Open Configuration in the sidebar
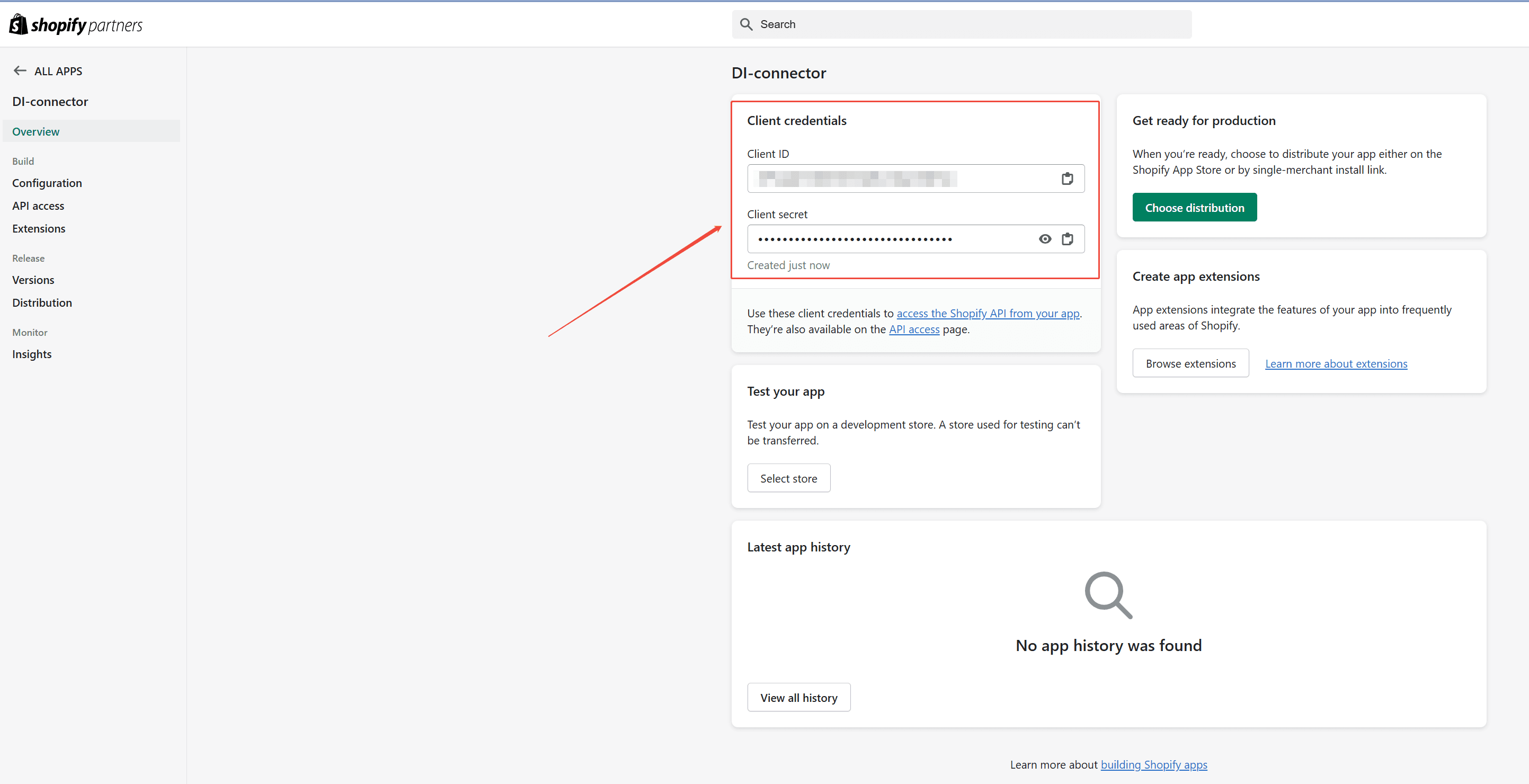1529x784 pixels. [47, 183]
